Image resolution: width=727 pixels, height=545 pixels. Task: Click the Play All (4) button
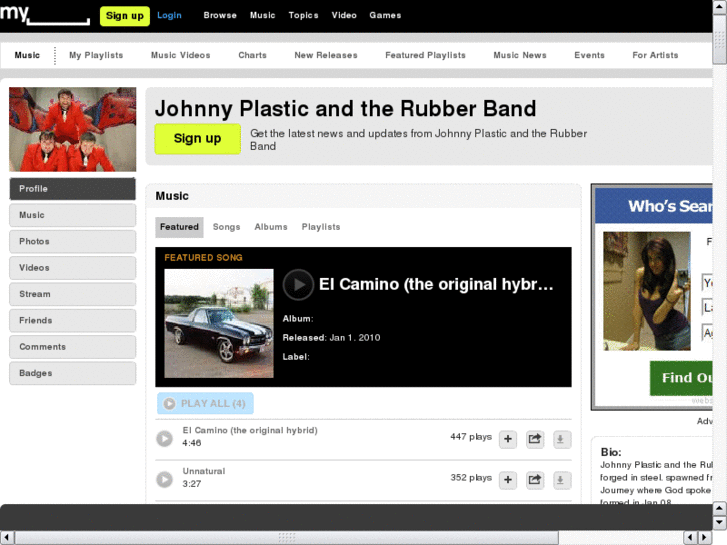pyautogui.click(x=205, y=404)
